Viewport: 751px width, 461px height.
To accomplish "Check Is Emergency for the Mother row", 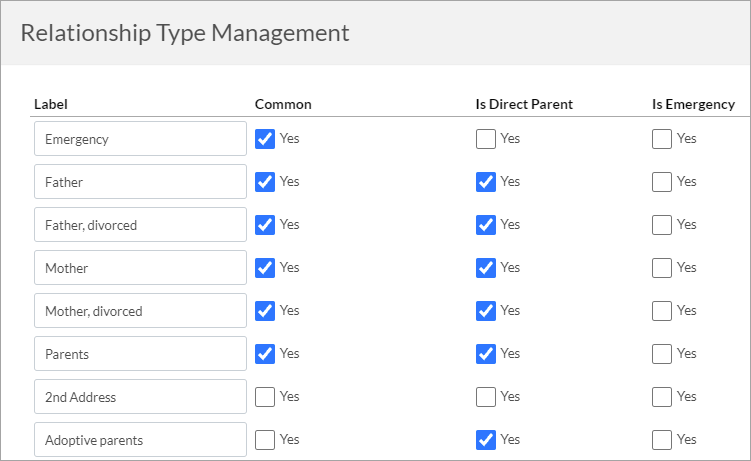I will [662, 268].
